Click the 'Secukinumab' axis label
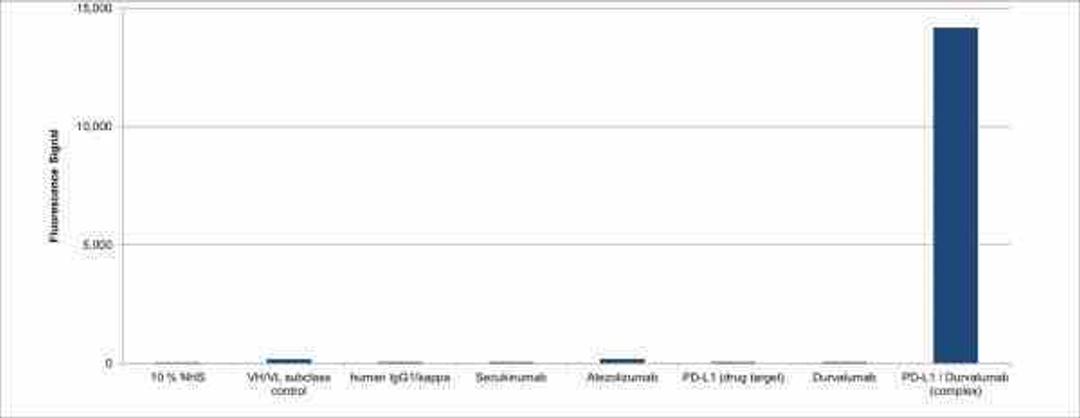1080x418 pixels. coord(511,378)
